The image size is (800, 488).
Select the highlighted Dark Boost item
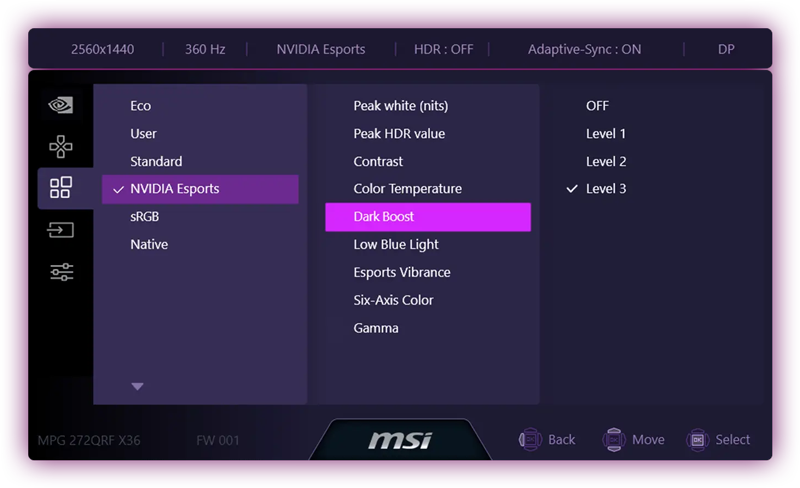pos(428,217)
